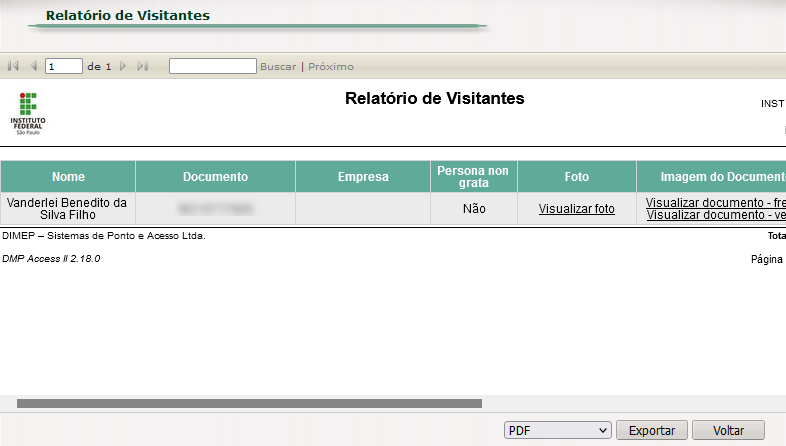786x446 pixels.
Task: Click the 'de 1' page count text
Action: [99, 66]
